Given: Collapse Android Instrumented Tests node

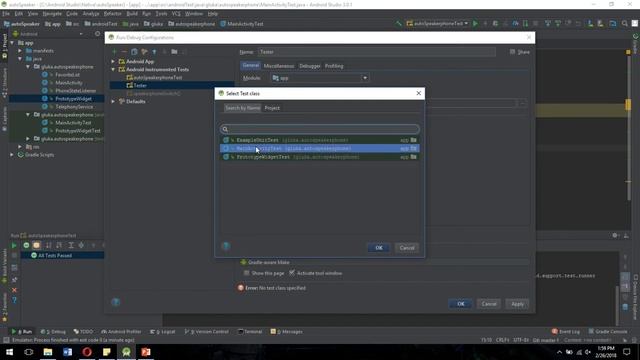Looking at the screenshot, I should (x=113, y=69).
